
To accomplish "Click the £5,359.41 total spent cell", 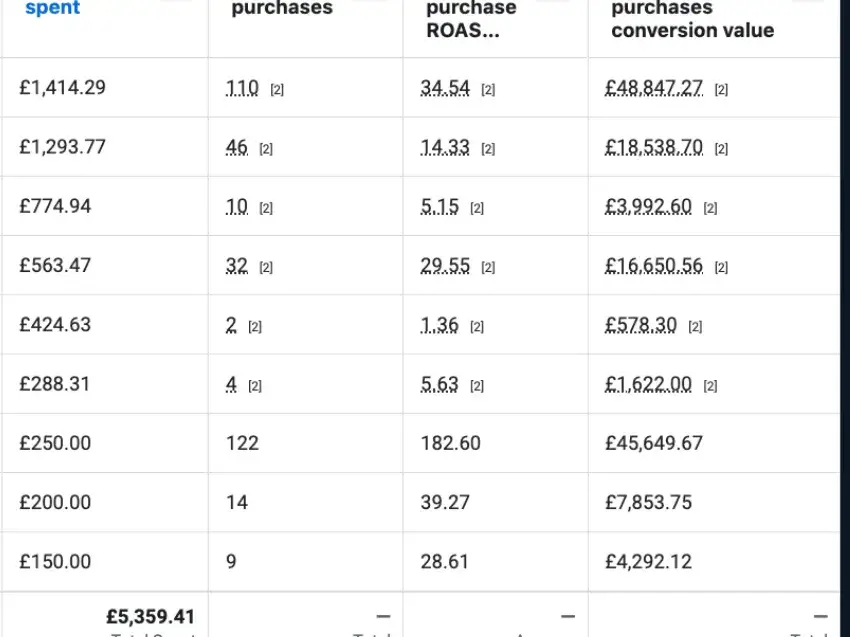I will (x=150, y=616).
